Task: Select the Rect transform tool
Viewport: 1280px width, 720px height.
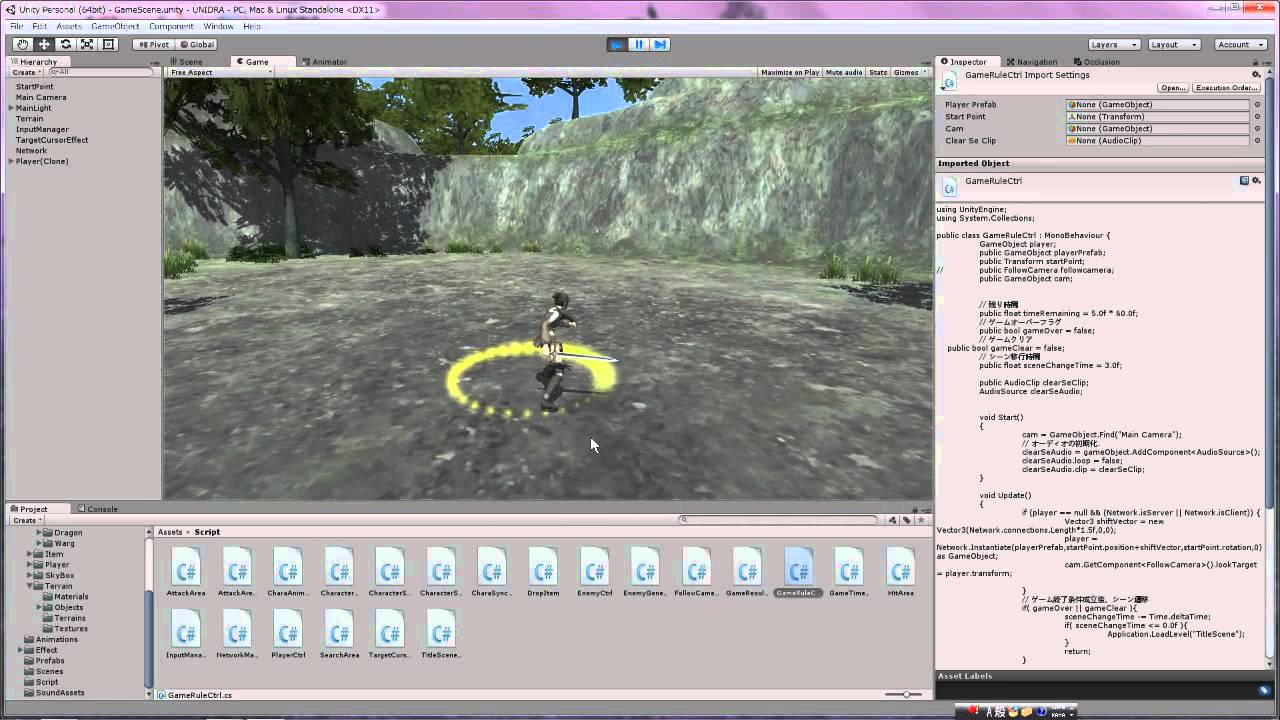Action: click(x=108, y=44)
